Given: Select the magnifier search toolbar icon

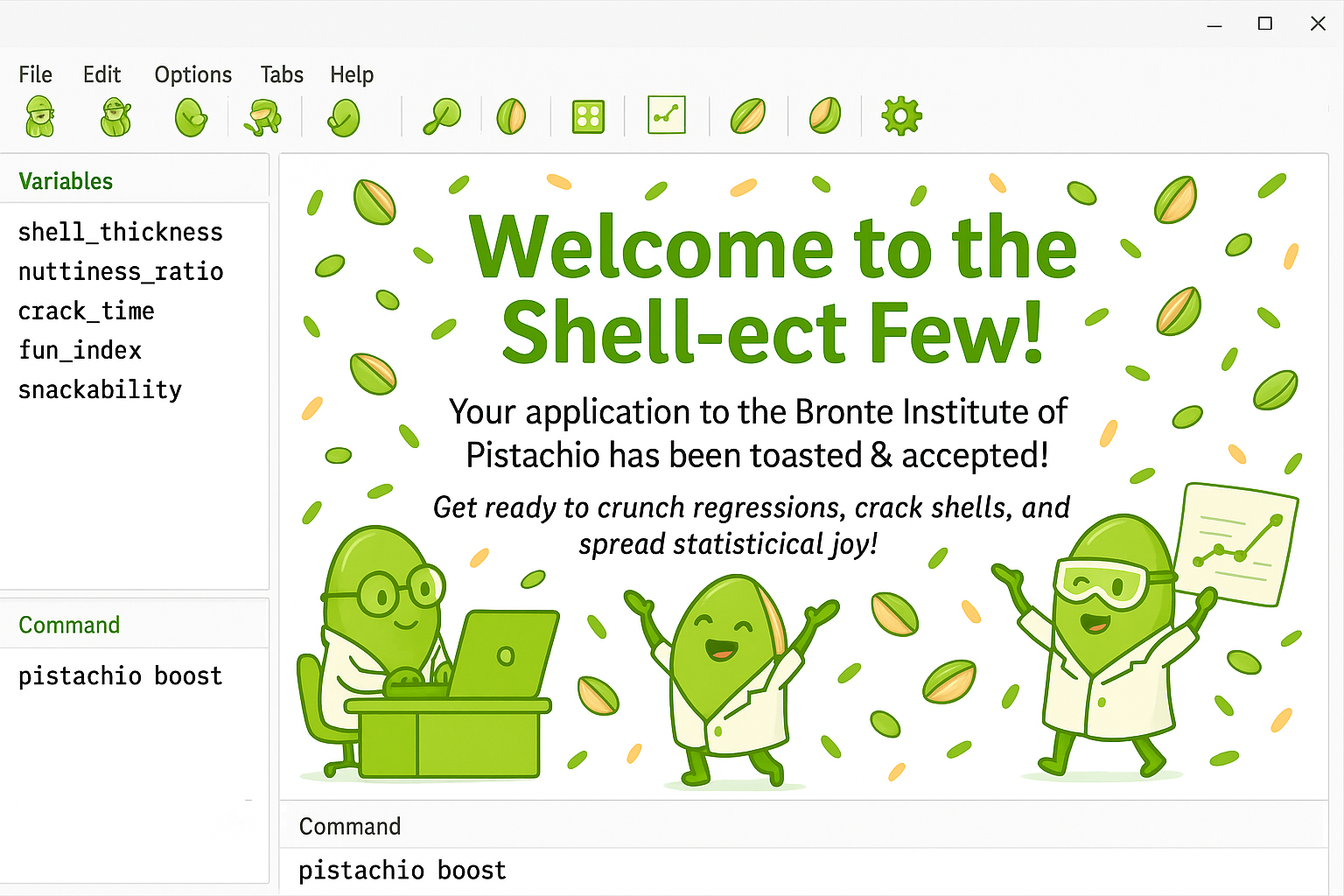Looking at the screenshot, I should (442, 116).
